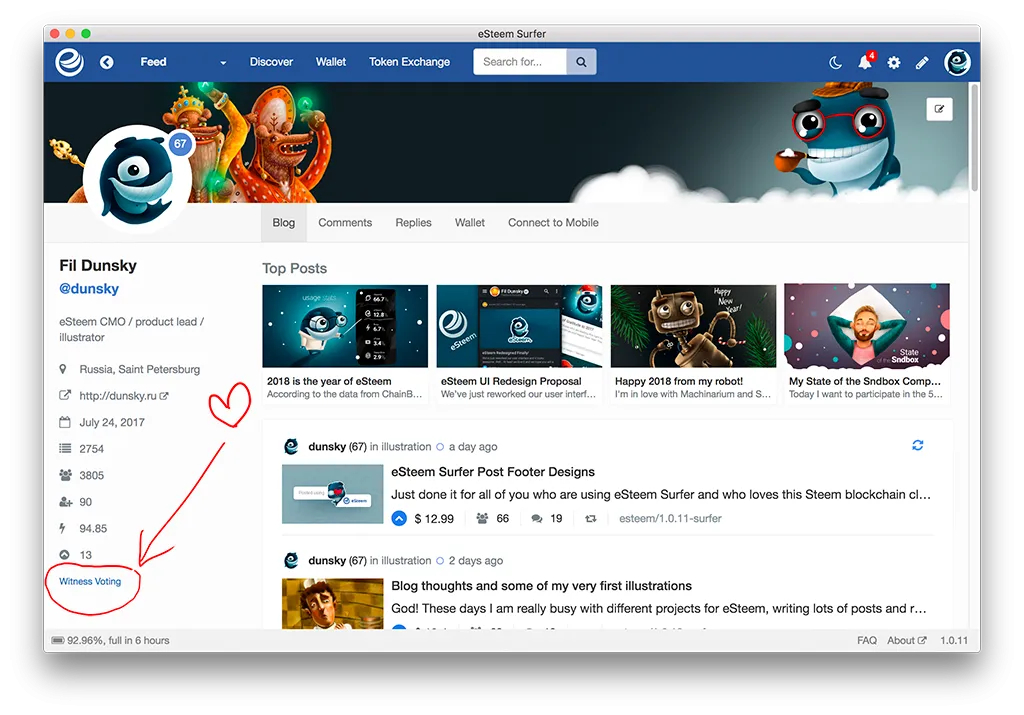Switch to the Replies tab
The height and width of the screenshot is (715, 1024).
click(x=413, y=223)
